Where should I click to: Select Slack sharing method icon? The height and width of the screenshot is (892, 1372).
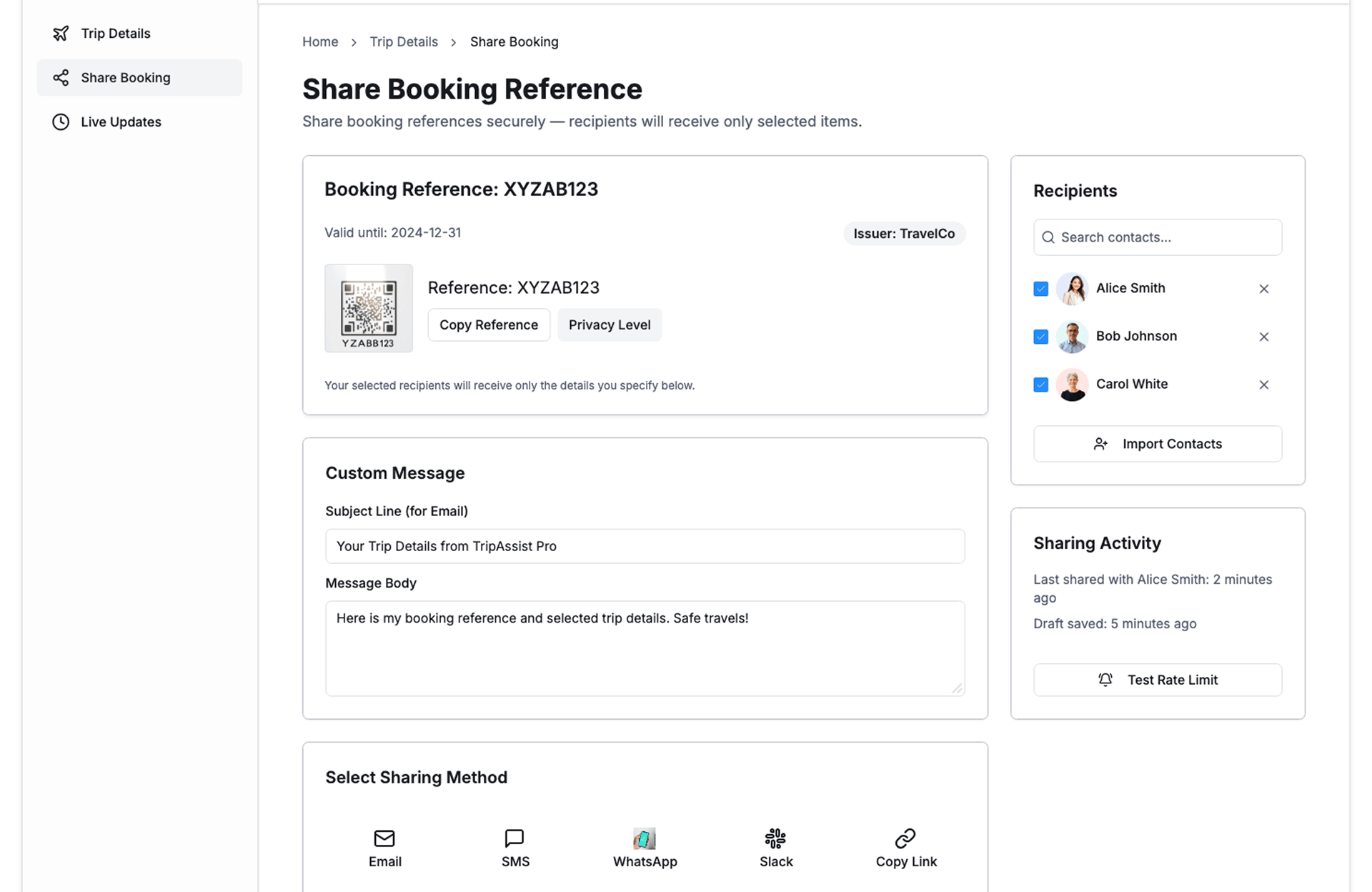pos(775,838)
